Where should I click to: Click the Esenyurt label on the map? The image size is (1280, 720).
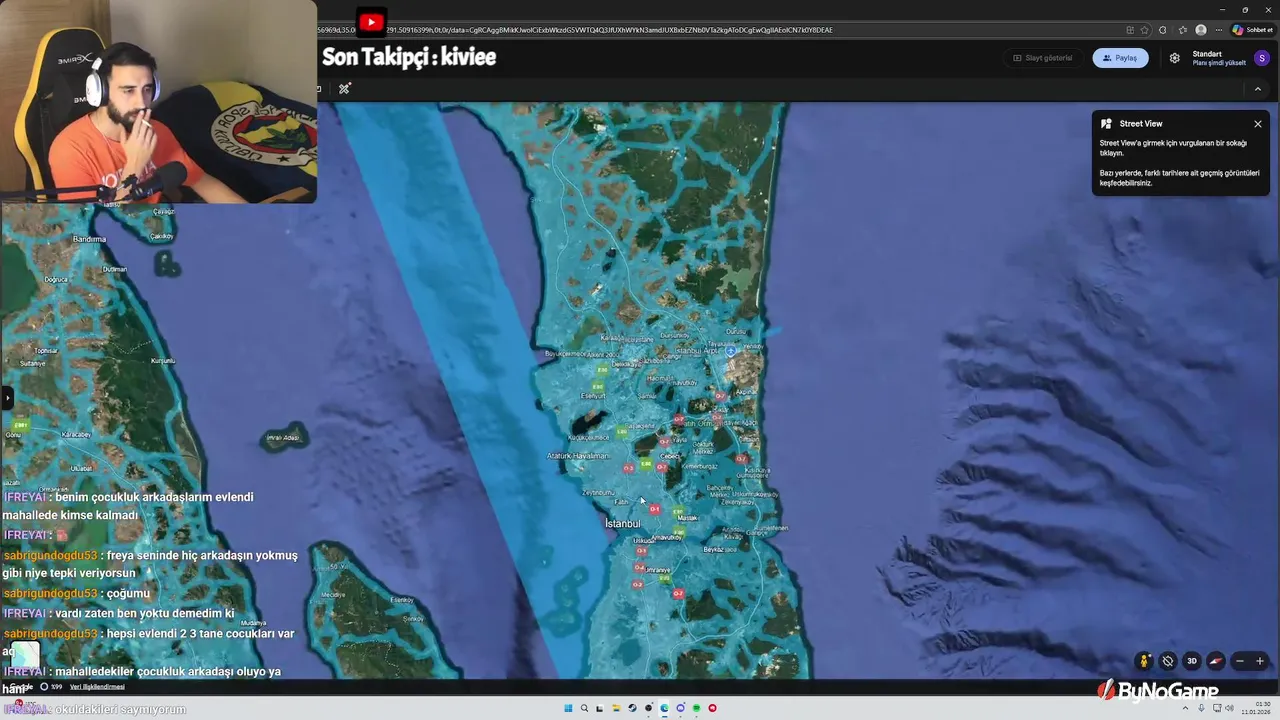[594, 396]
